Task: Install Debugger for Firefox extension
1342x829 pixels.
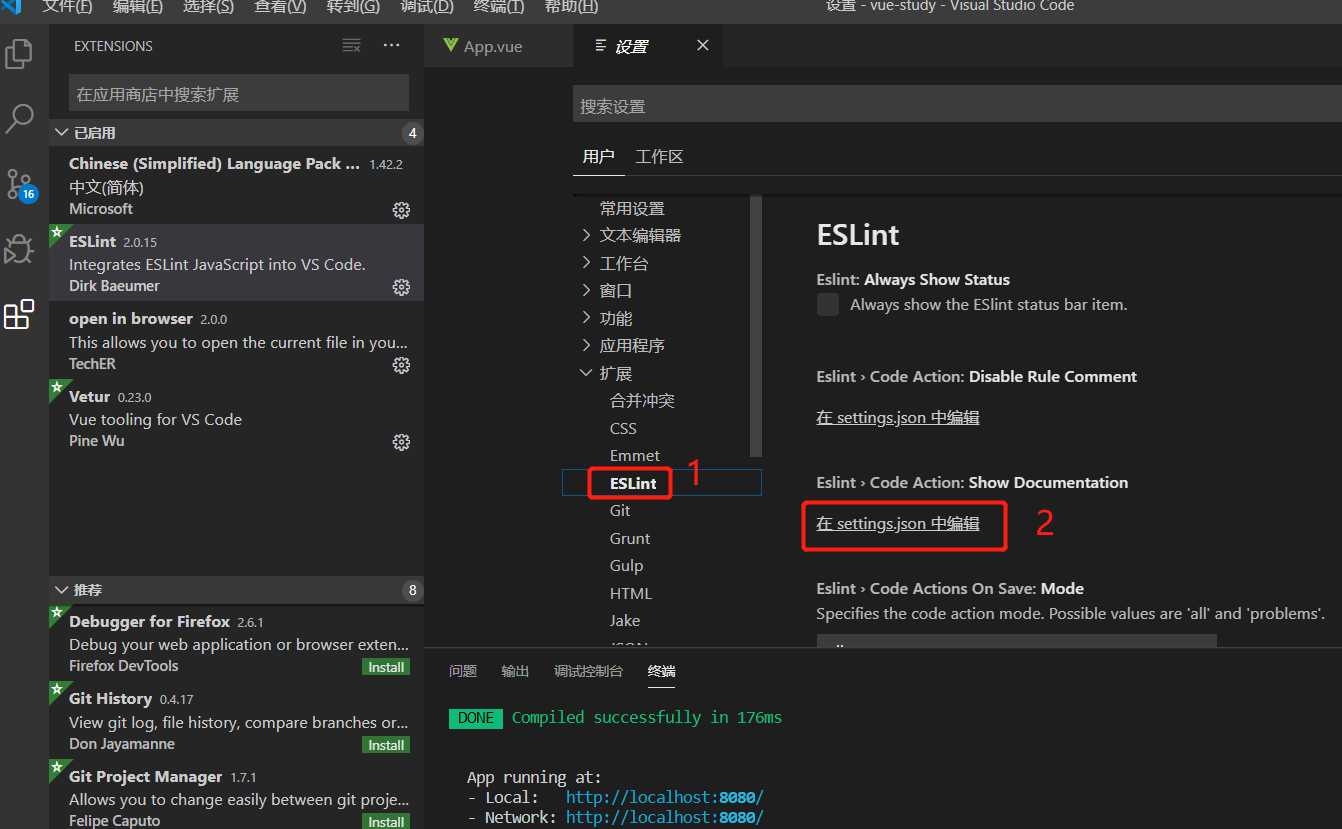Action: [x=386, y=667]
